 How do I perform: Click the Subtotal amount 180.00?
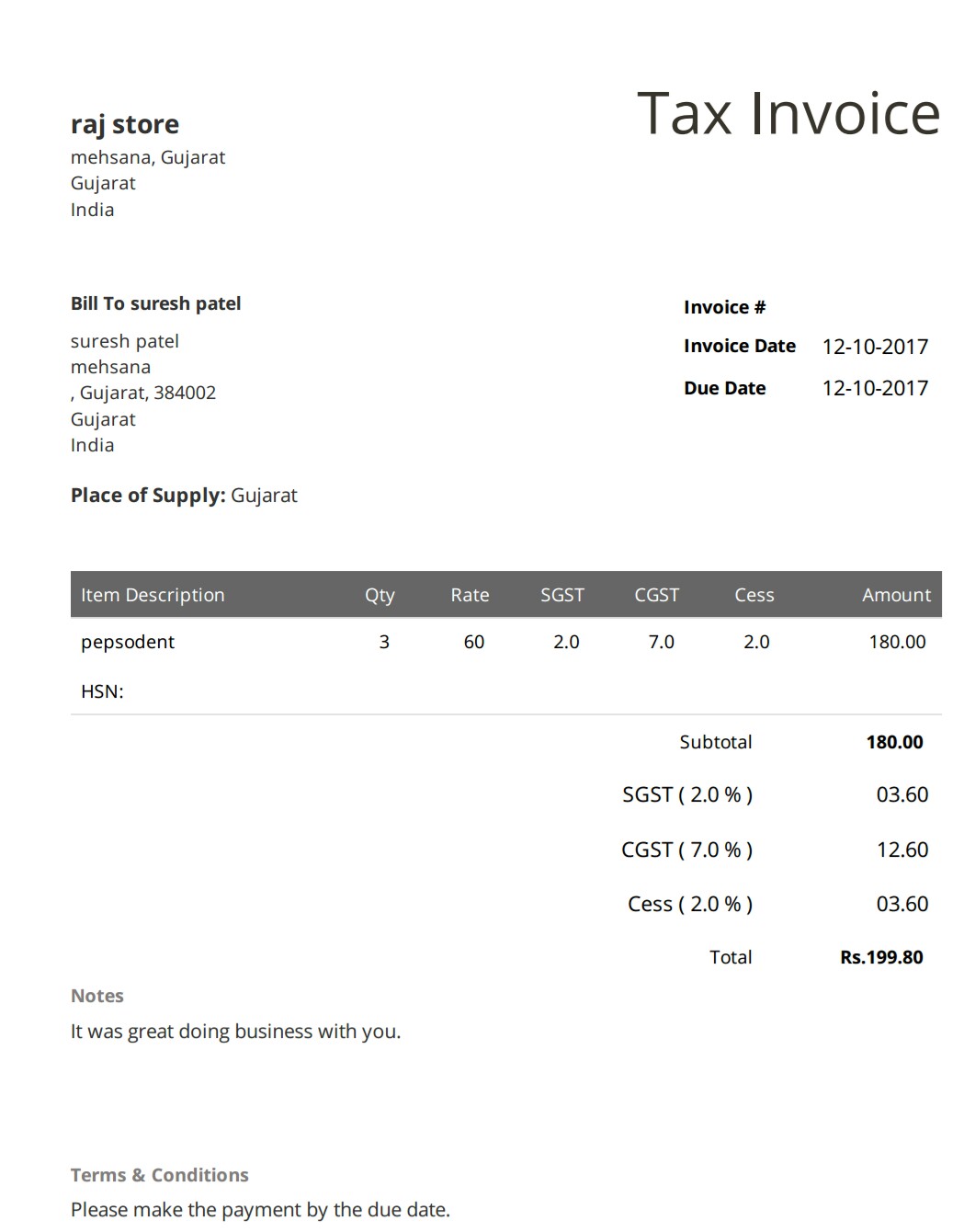894,742
